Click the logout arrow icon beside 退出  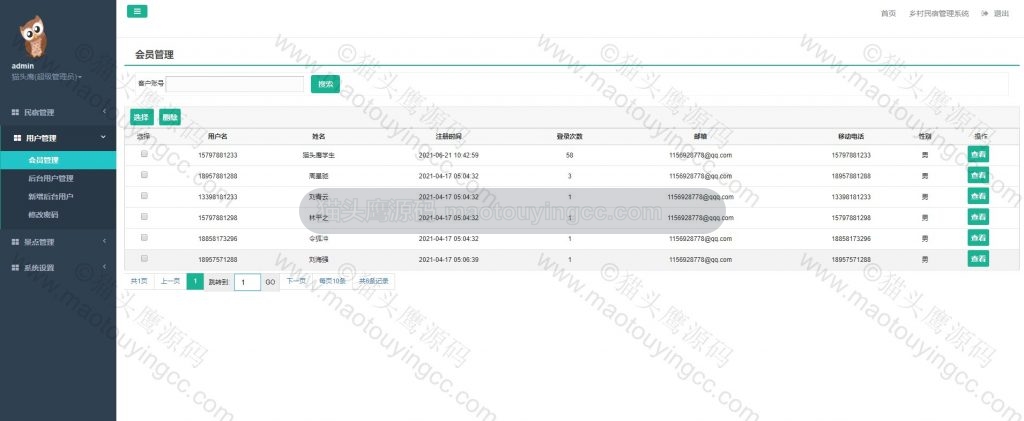984,13
